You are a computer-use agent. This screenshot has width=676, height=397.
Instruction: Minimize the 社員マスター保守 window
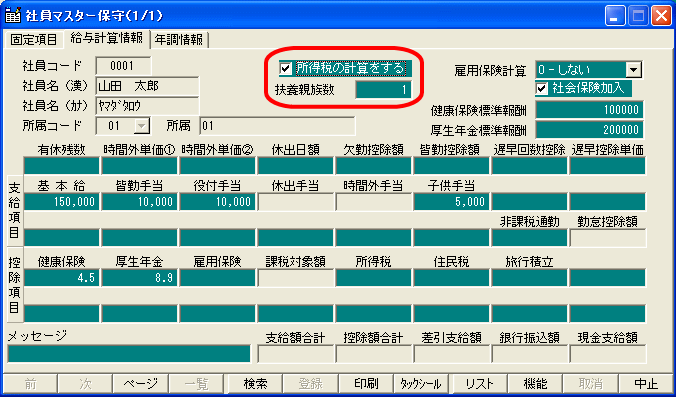[615, 16]
